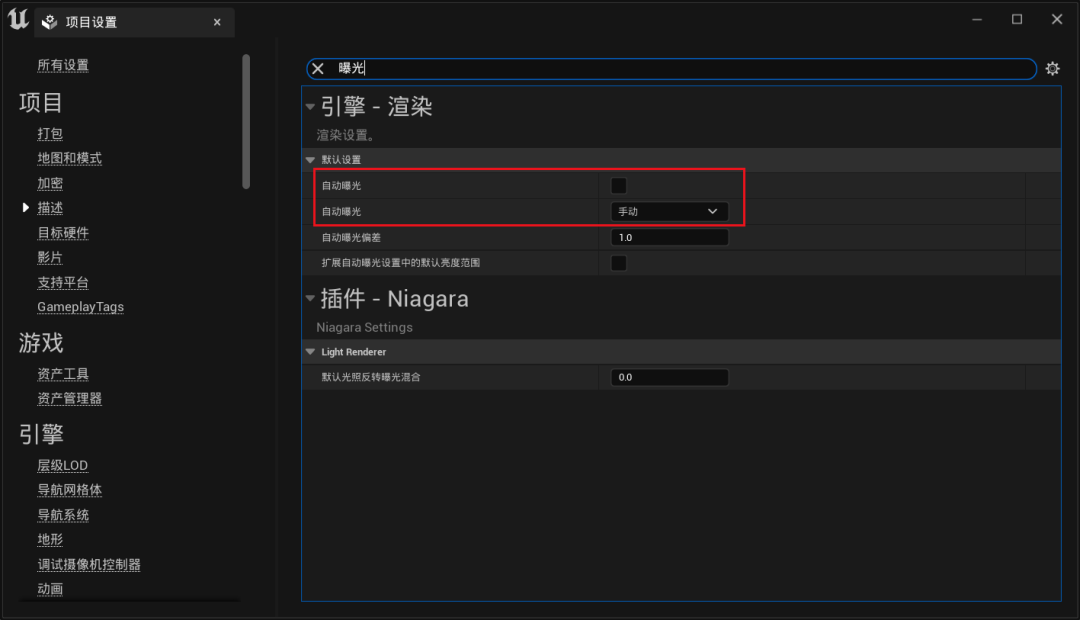1080x620 pixels.
Task: Open the 层级LOD settings page
Action: click(x=62, y=465)
